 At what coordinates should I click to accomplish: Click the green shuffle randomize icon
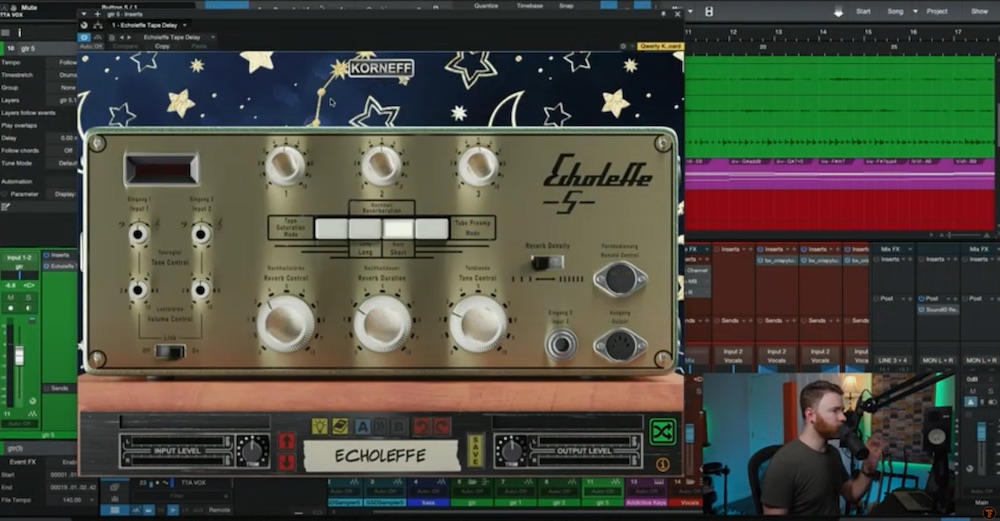[663, 432]
